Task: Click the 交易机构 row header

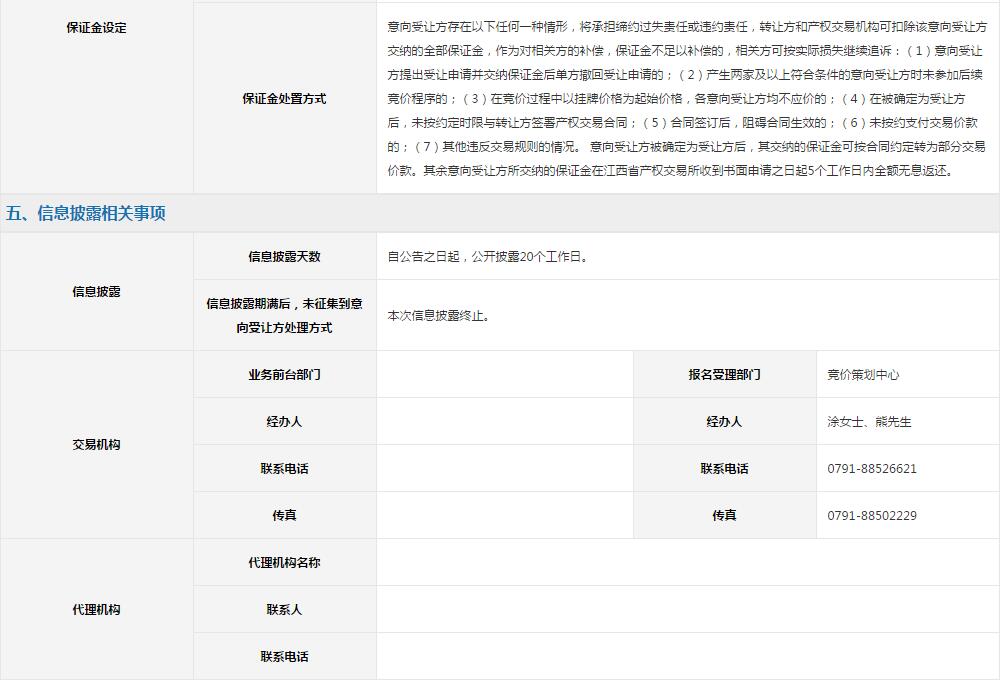Action: (96, 444)
